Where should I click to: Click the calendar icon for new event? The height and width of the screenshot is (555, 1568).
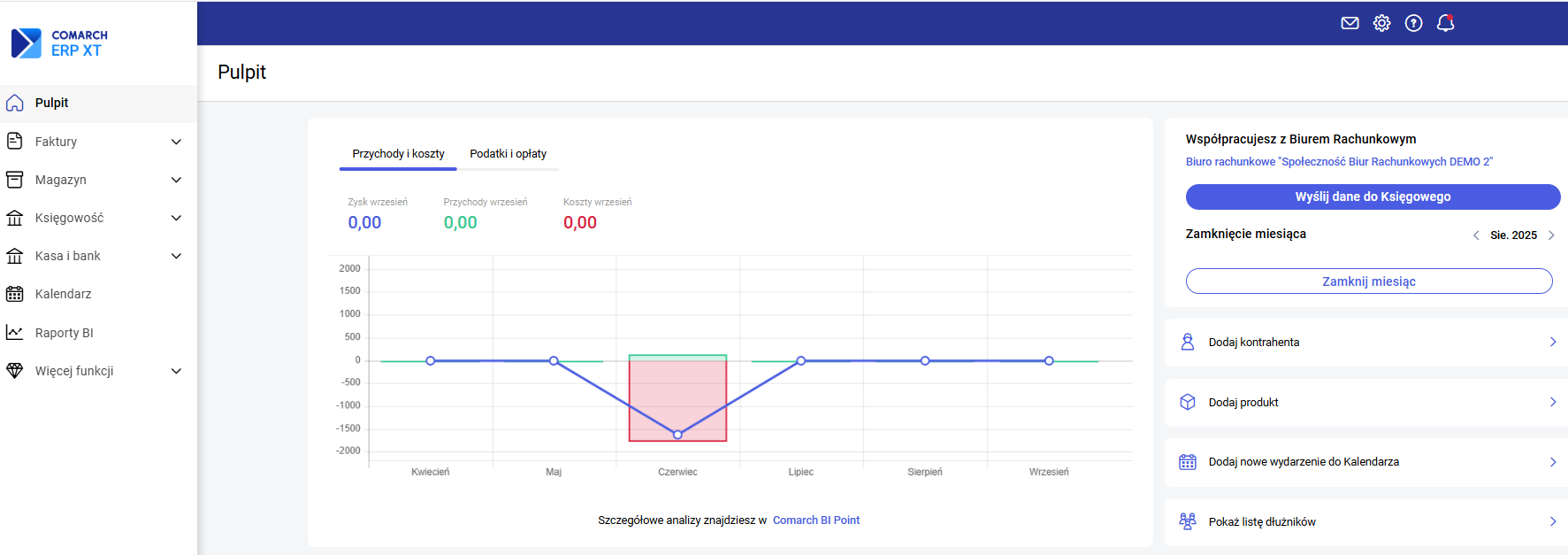(x=1188, y=462)
